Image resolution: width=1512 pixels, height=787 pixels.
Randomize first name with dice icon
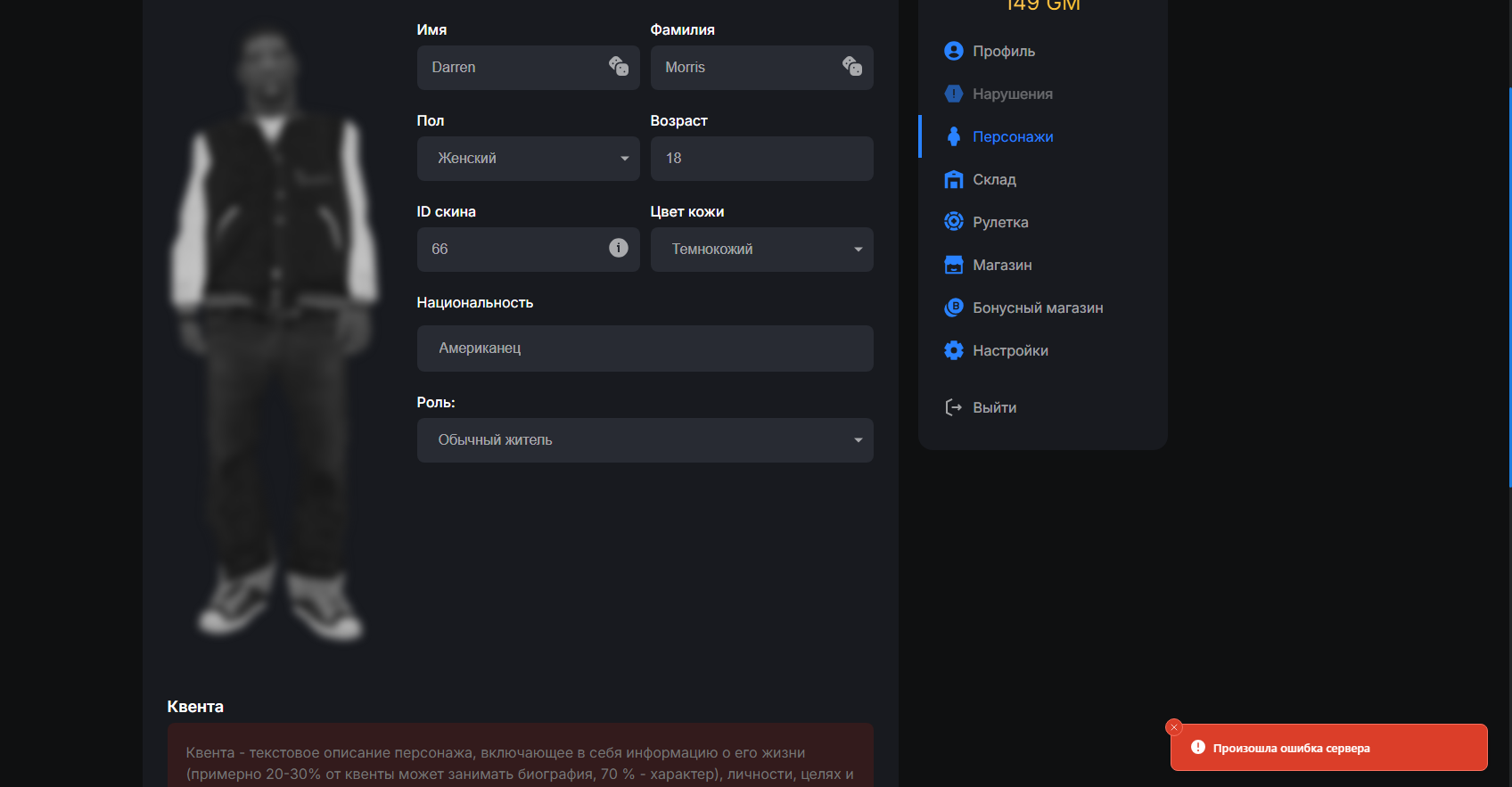click(619, 67)
